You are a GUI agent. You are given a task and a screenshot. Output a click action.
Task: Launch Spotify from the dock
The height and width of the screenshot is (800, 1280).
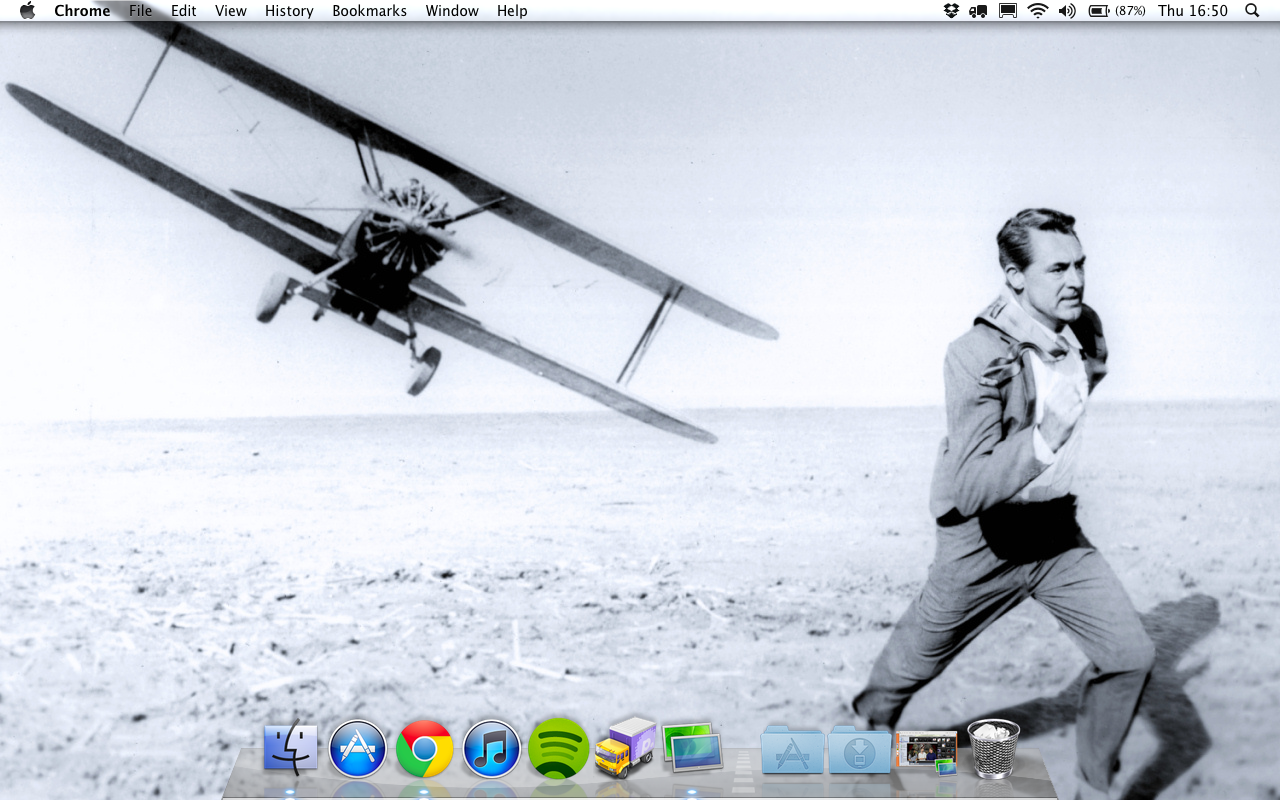[x=558, y=749]
